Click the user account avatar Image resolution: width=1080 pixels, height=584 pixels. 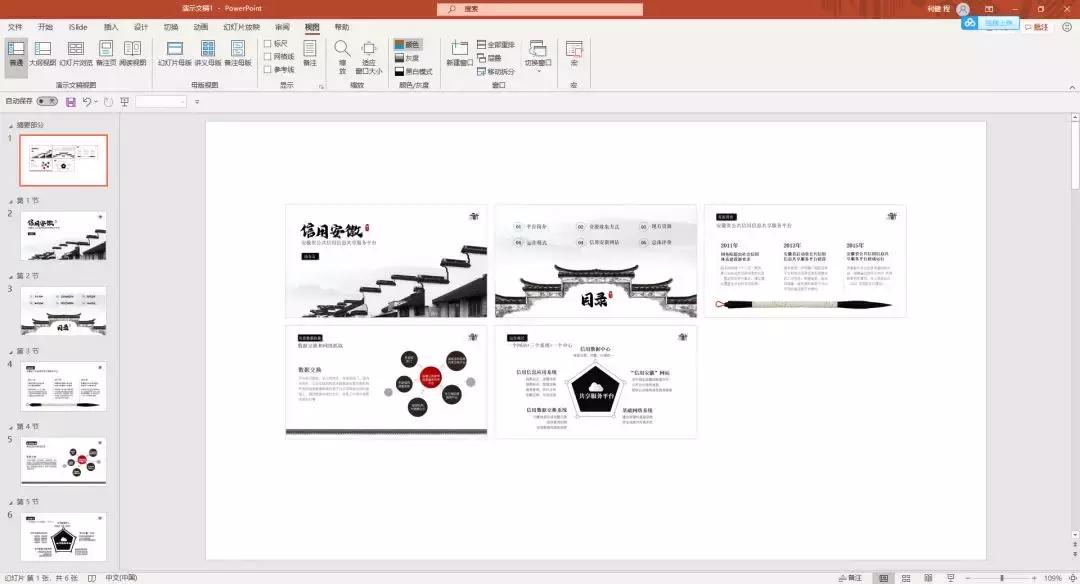(963, 9)
